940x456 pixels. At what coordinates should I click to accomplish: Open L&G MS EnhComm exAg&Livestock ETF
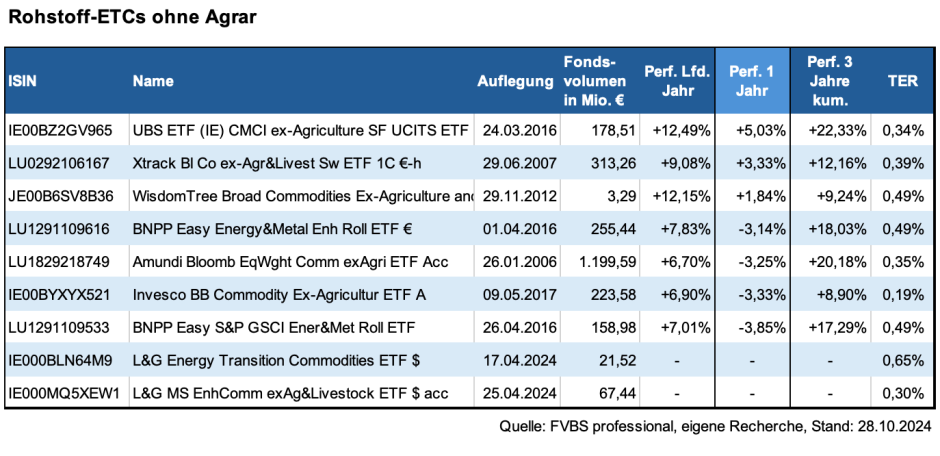tap(287, 393)
